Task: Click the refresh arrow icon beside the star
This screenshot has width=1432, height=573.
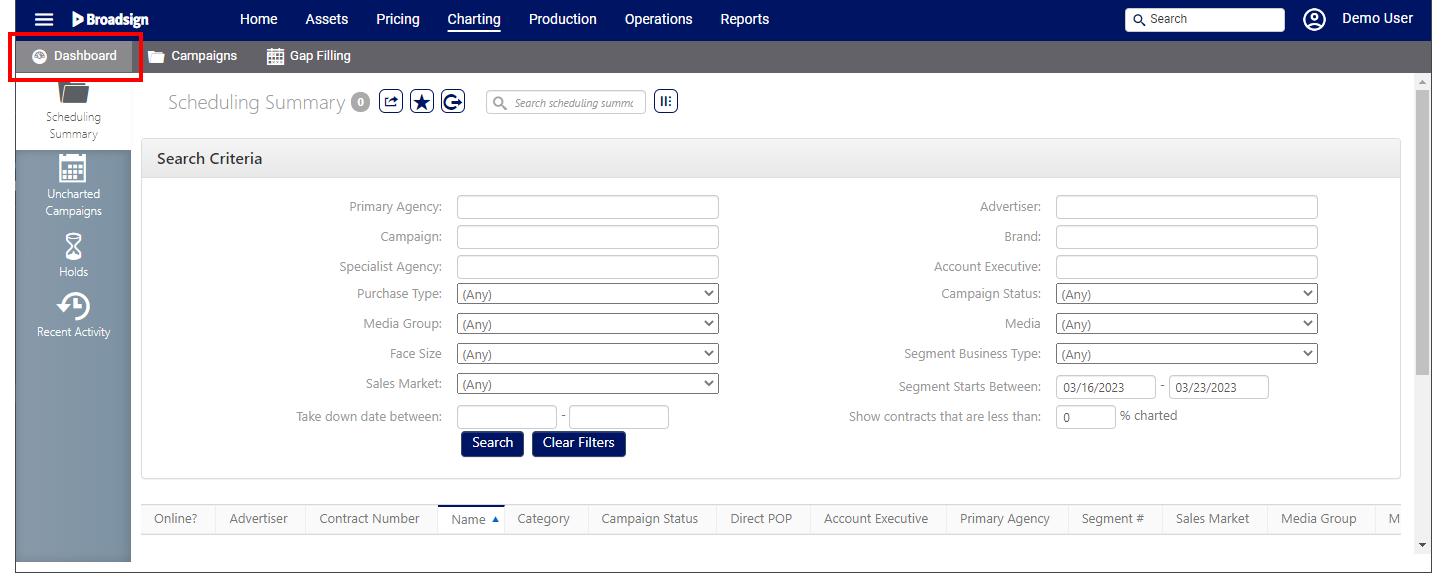Action: (x=453, y=101)
